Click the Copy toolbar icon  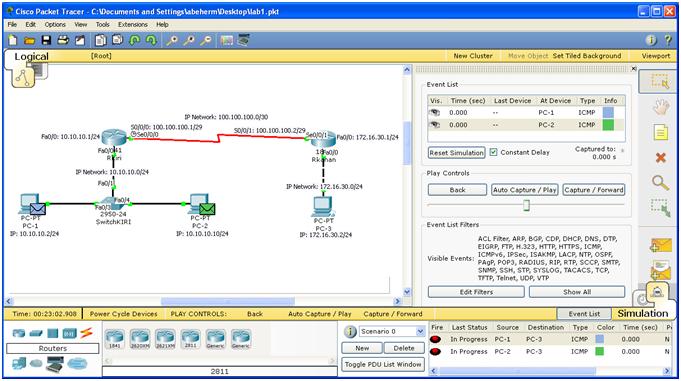point(101,40)
